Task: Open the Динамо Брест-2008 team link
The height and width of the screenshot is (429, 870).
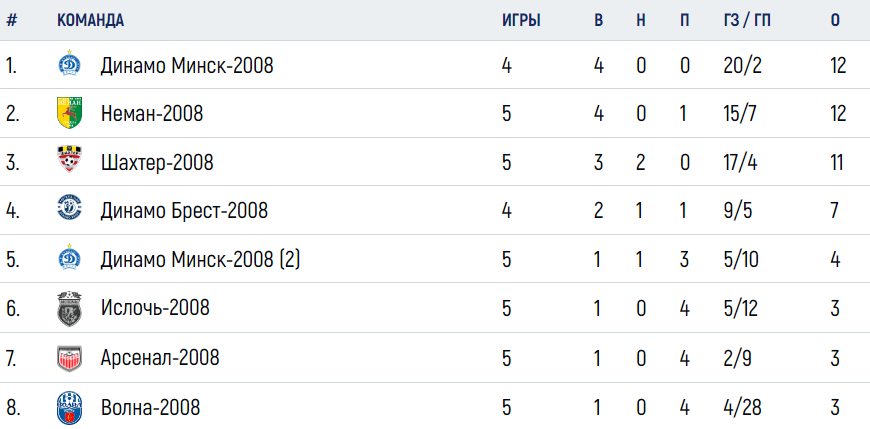Action: pos(184,211)
